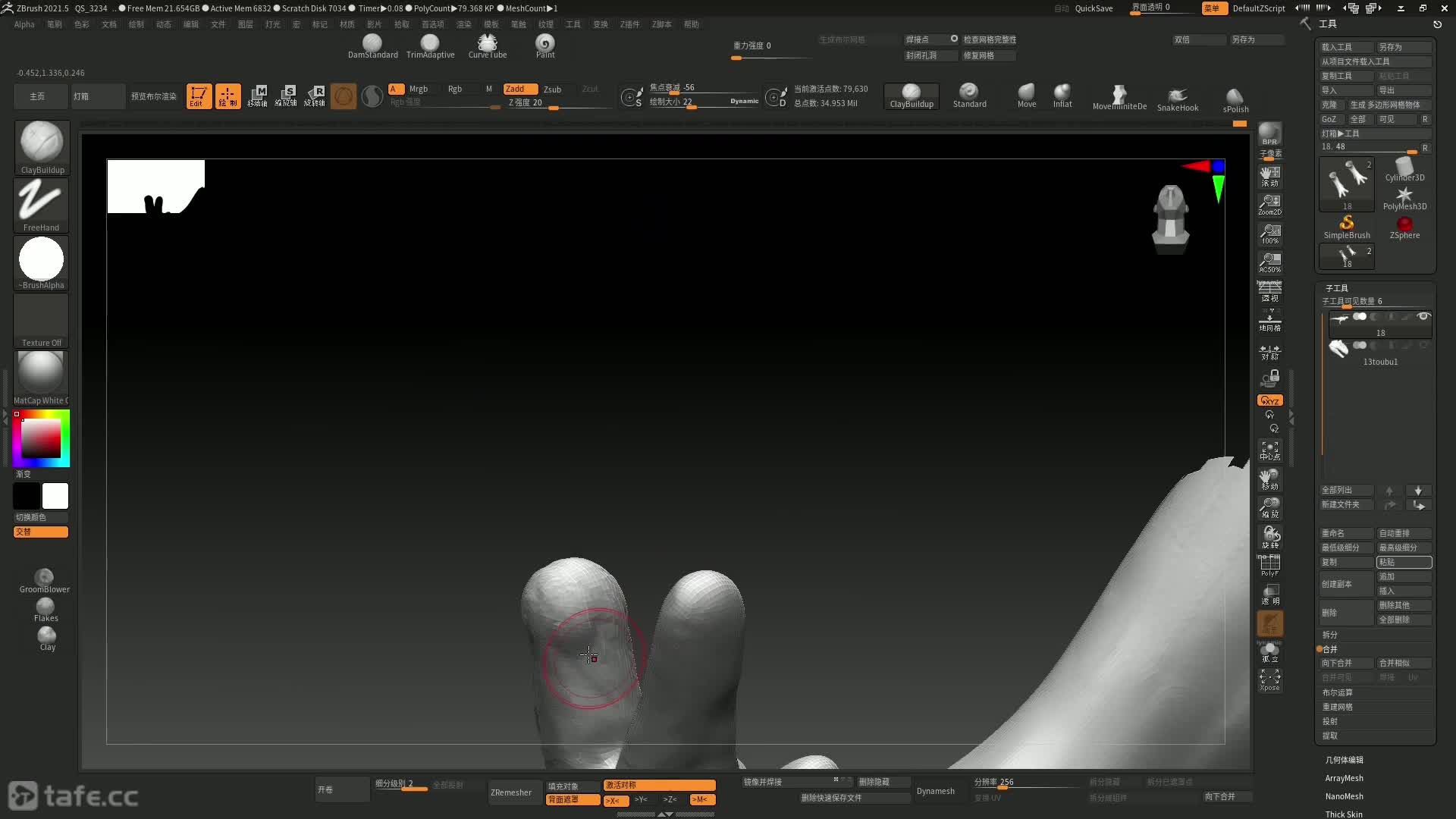Viewport: 1456px width, 819px height.
Task: Pick a color in the color picker square
Action: 41,438
